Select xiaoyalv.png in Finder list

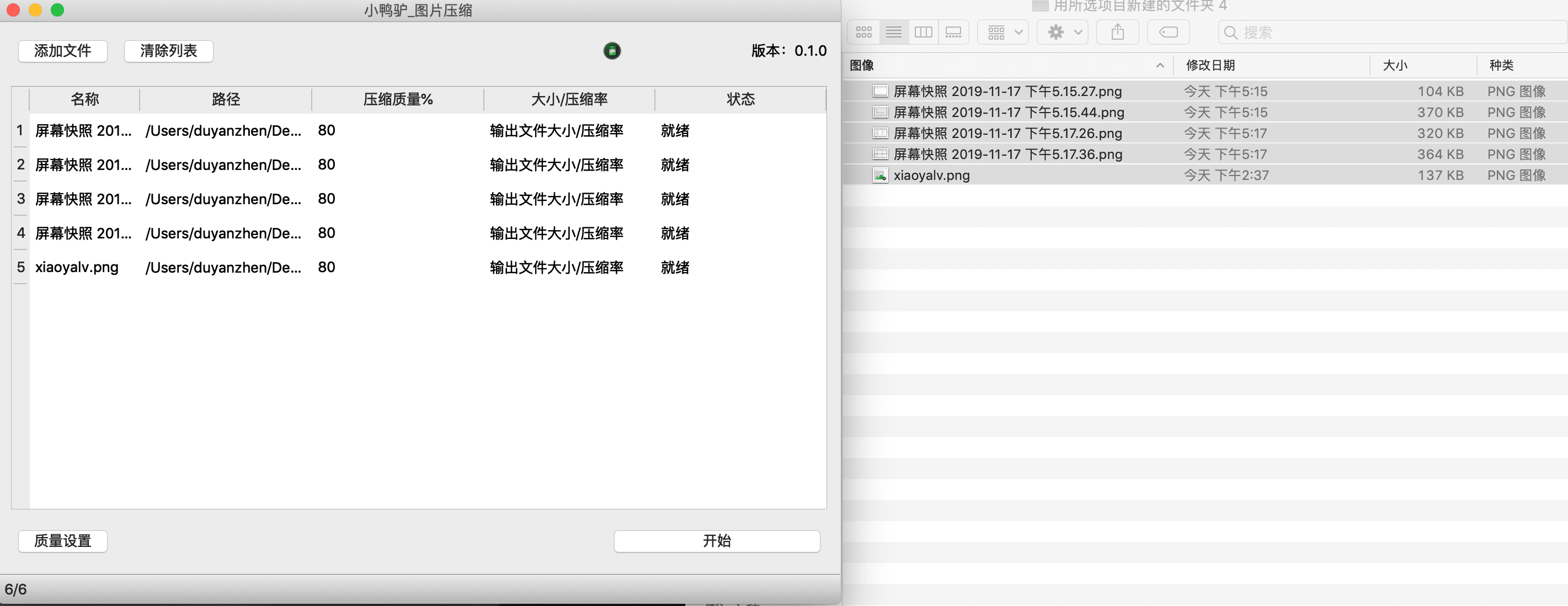1205,176
